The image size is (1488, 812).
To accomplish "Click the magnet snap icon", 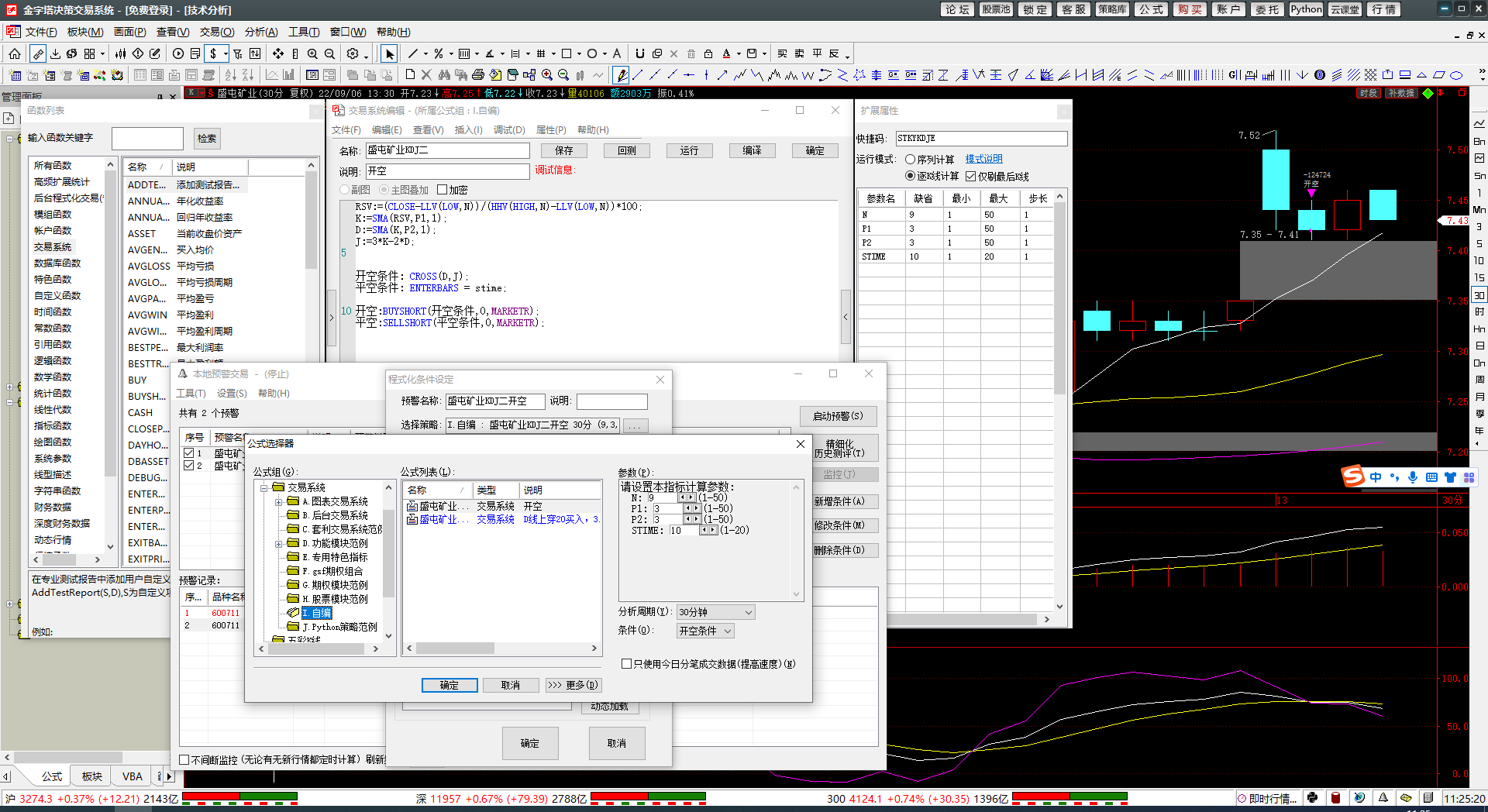I will (639, 53).
